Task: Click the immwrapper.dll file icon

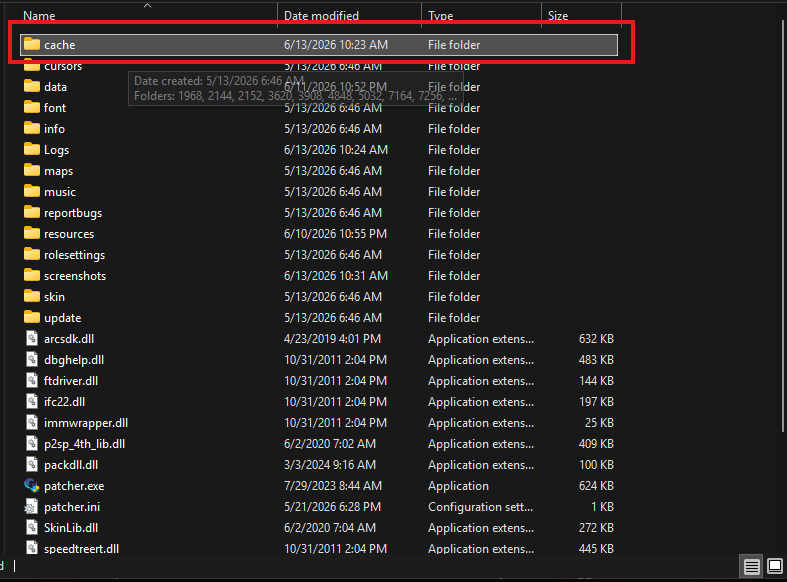Action: [x=32, y=423]
